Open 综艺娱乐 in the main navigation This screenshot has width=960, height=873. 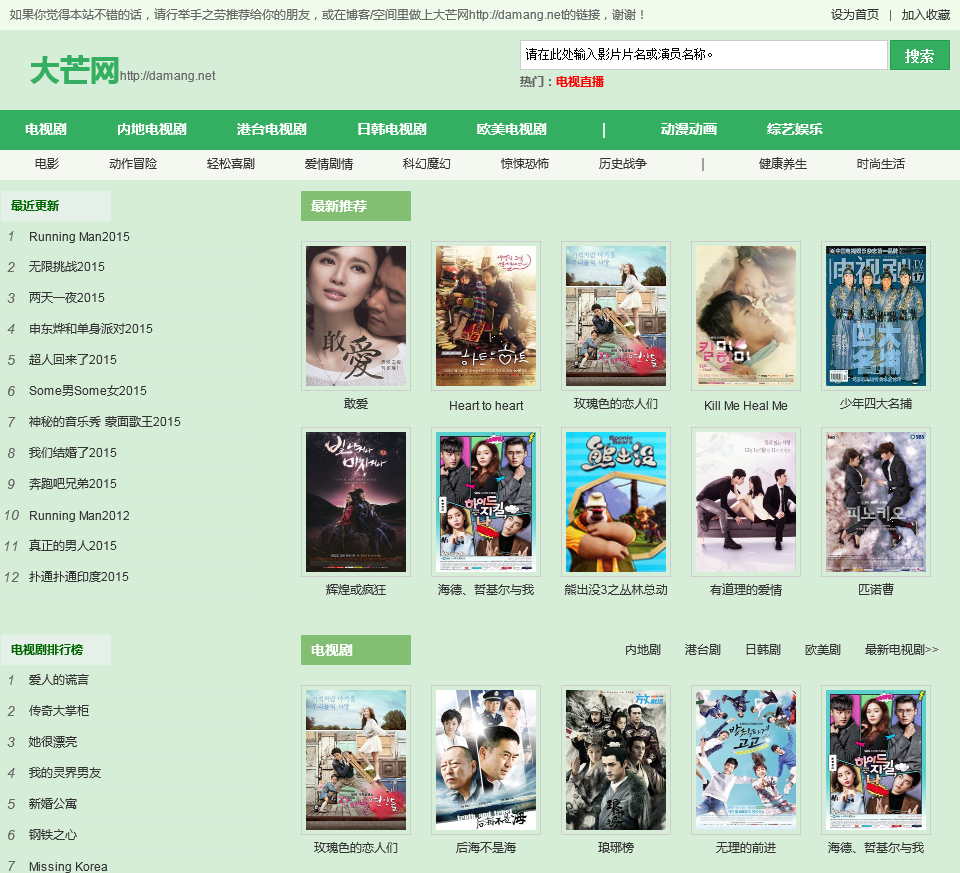795,129
